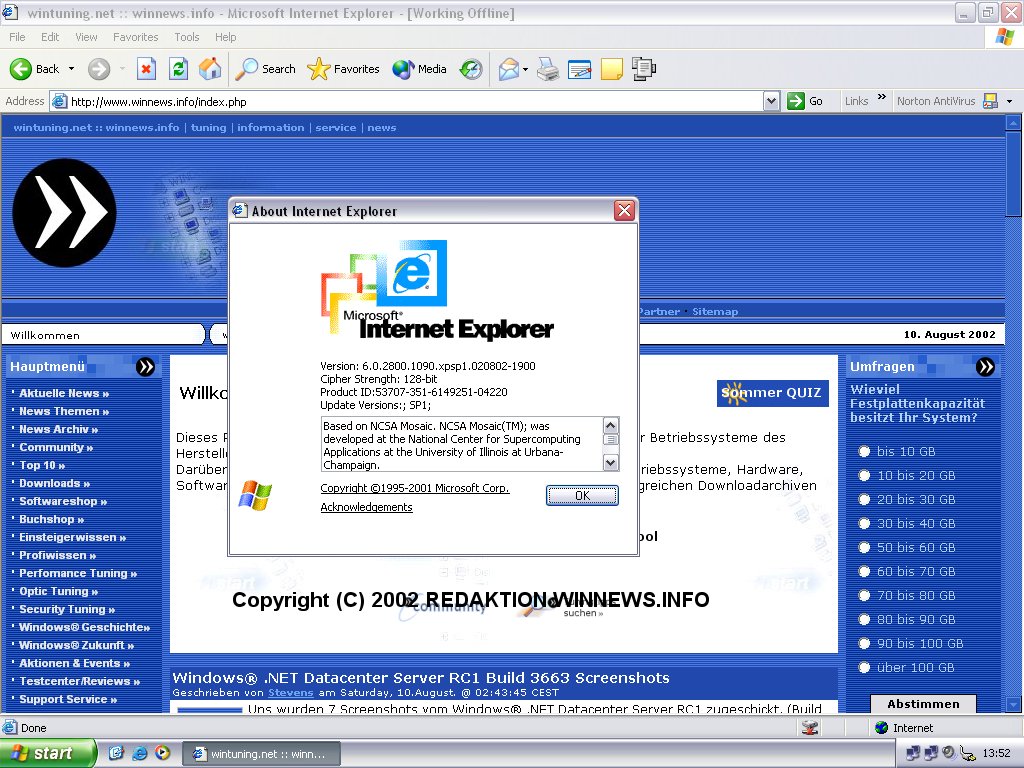Image resolution: width=1024 pixels, height=768 pixels.
Task: Open the View menu
Action: point(86,37)
